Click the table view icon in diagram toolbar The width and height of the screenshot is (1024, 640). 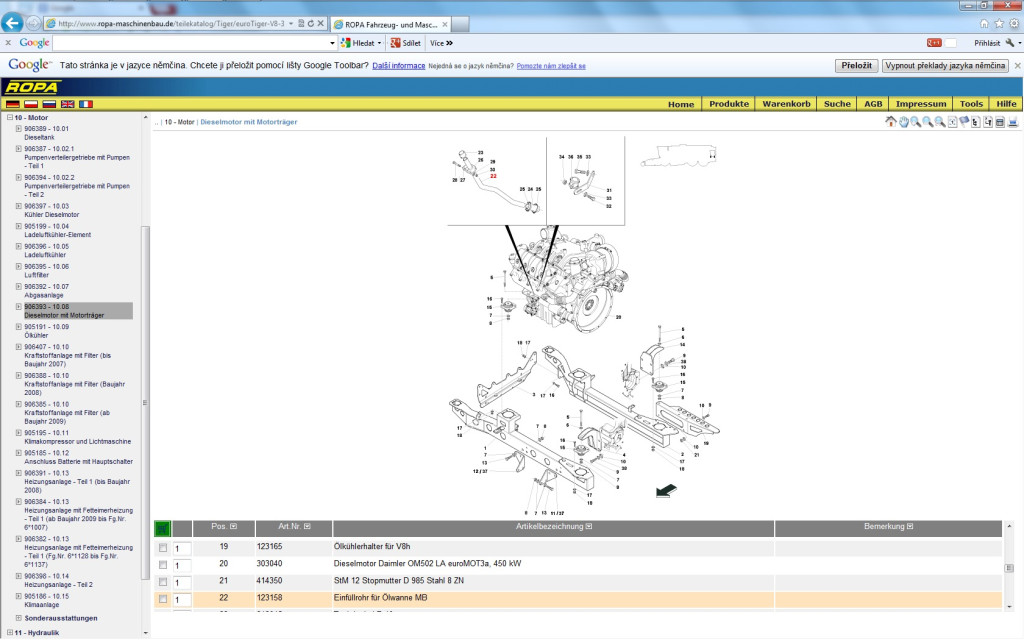click(x=1000, y=122)
